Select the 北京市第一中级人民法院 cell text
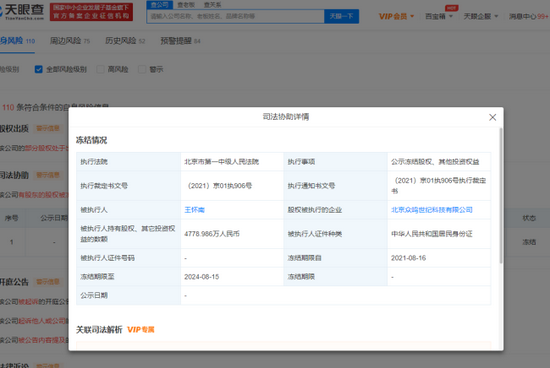Image resolution: width=550 pixels, height=368 pixels. point(221,162)
